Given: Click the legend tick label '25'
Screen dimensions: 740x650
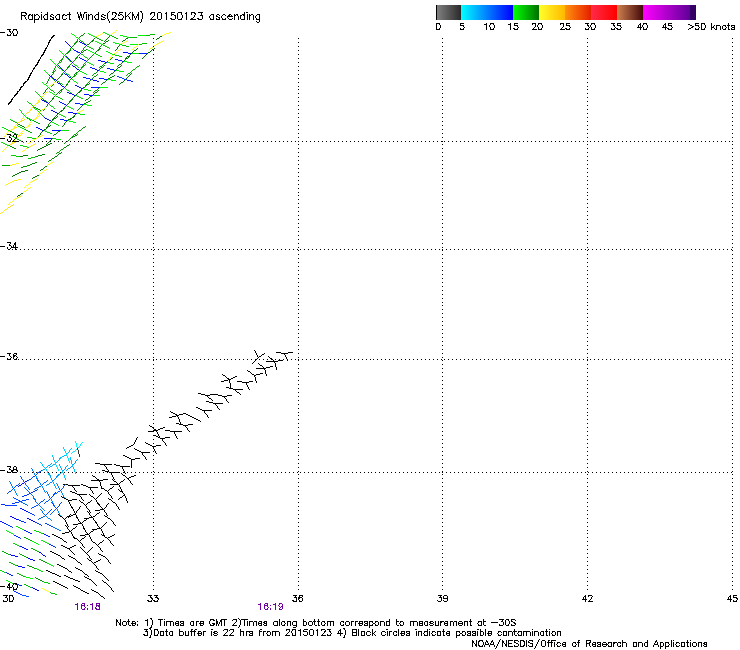Looking at the screenshot, I should click(x=565, y=27).
